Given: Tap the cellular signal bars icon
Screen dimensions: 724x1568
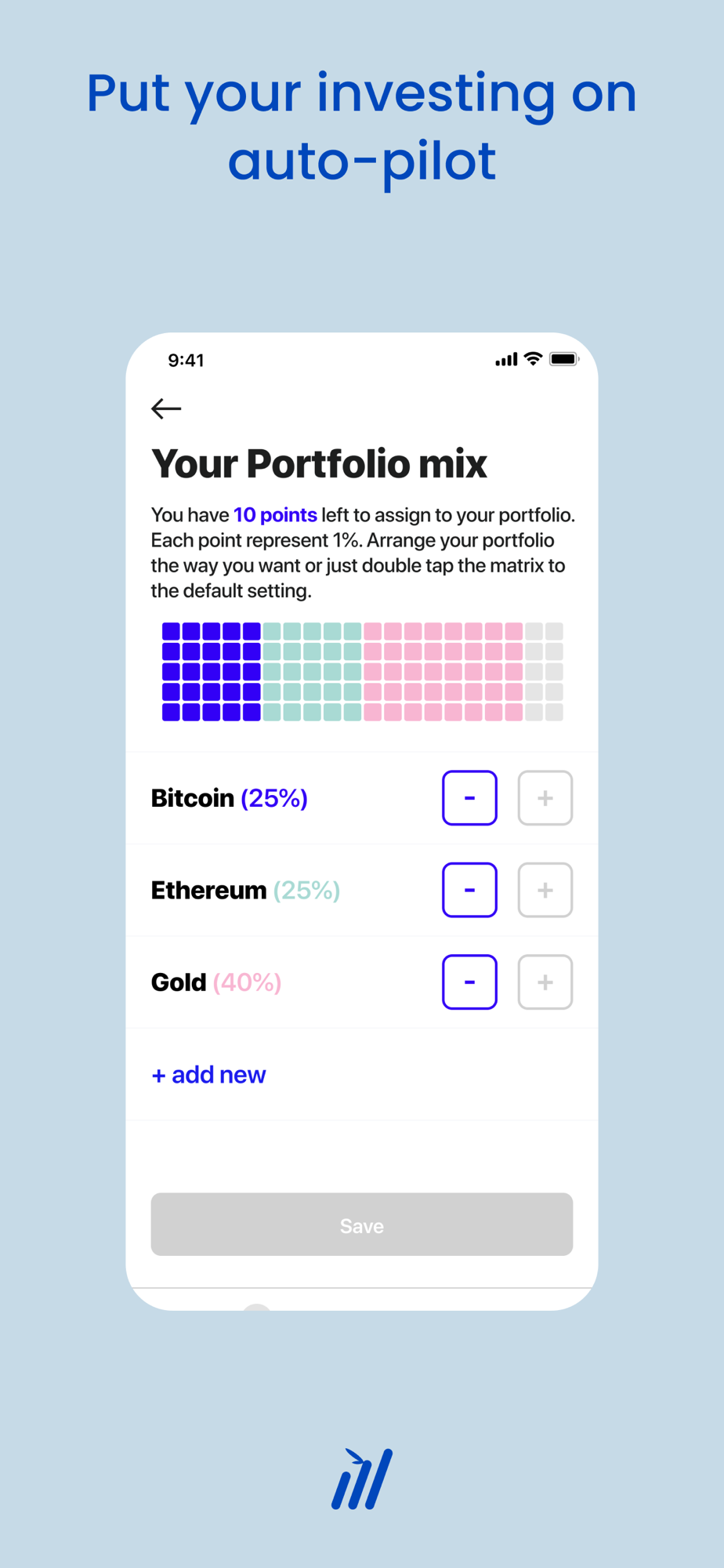Looking at the screenshot, I should click(x=506, y=359).
